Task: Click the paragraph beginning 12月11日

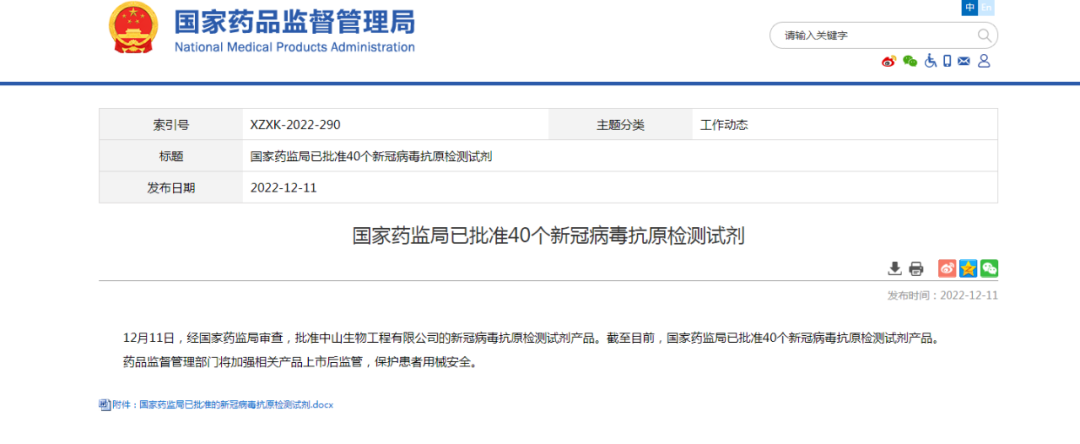Action: 531,339
